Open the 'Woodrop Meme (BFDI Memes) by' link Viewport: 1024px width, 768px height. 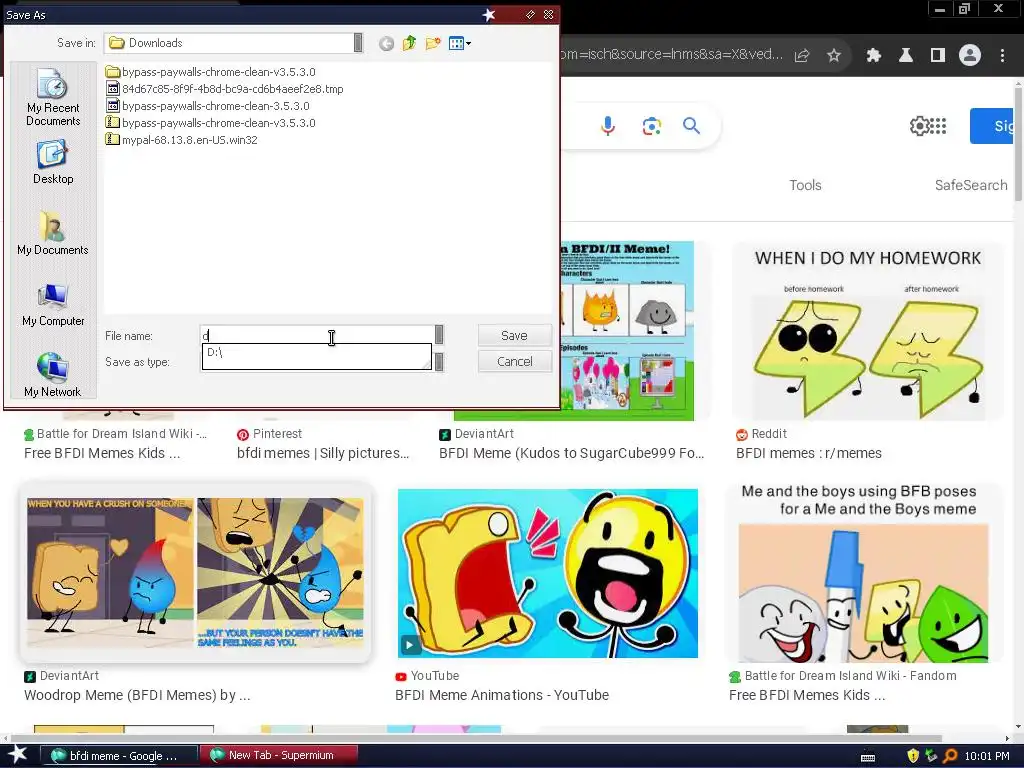pos(137,696)
